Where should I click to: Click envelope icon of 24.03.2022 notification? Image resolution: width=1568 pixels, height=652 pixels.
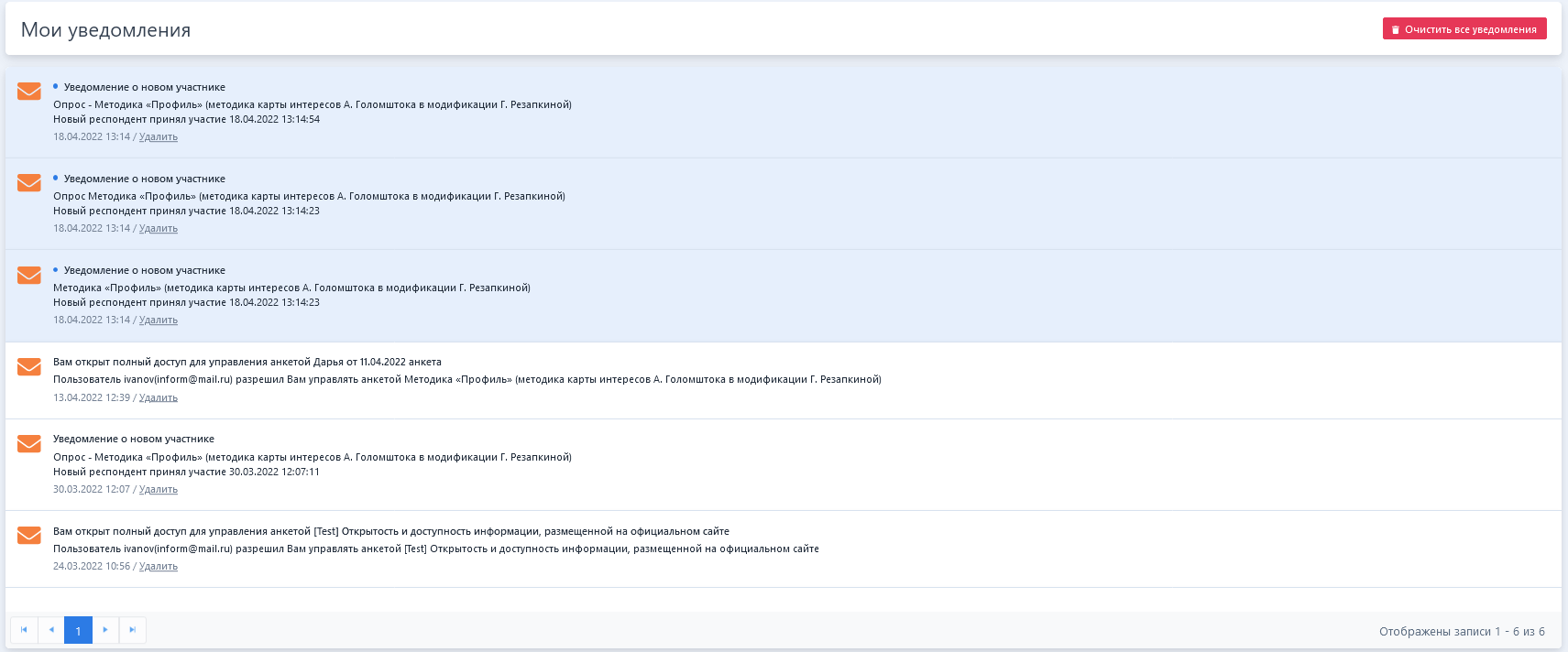(x=29, y=535)
